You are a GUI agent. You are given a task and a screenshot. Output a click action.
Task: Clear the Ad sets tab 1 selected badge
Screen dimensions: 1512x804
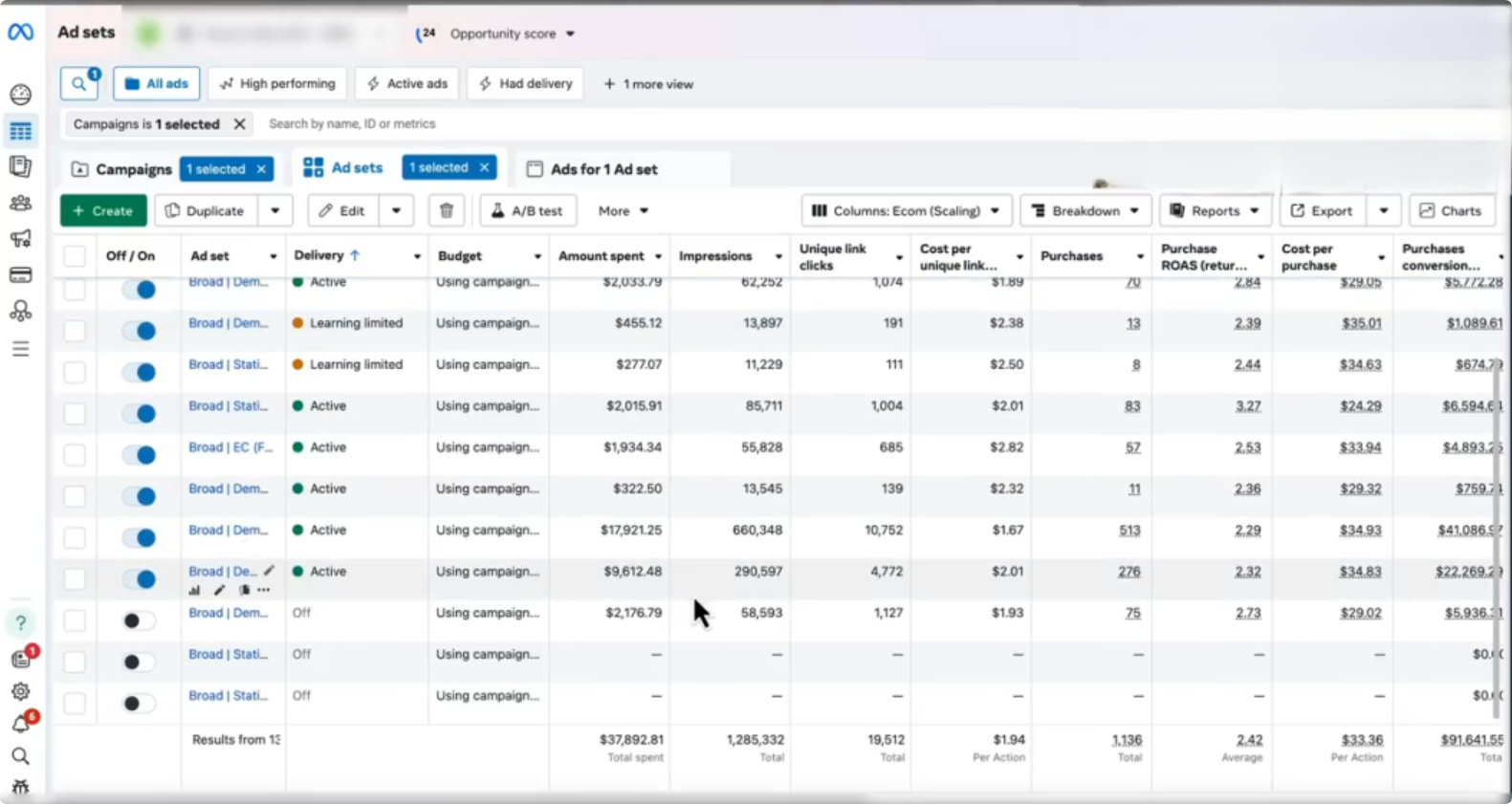(x=484, y=167)
